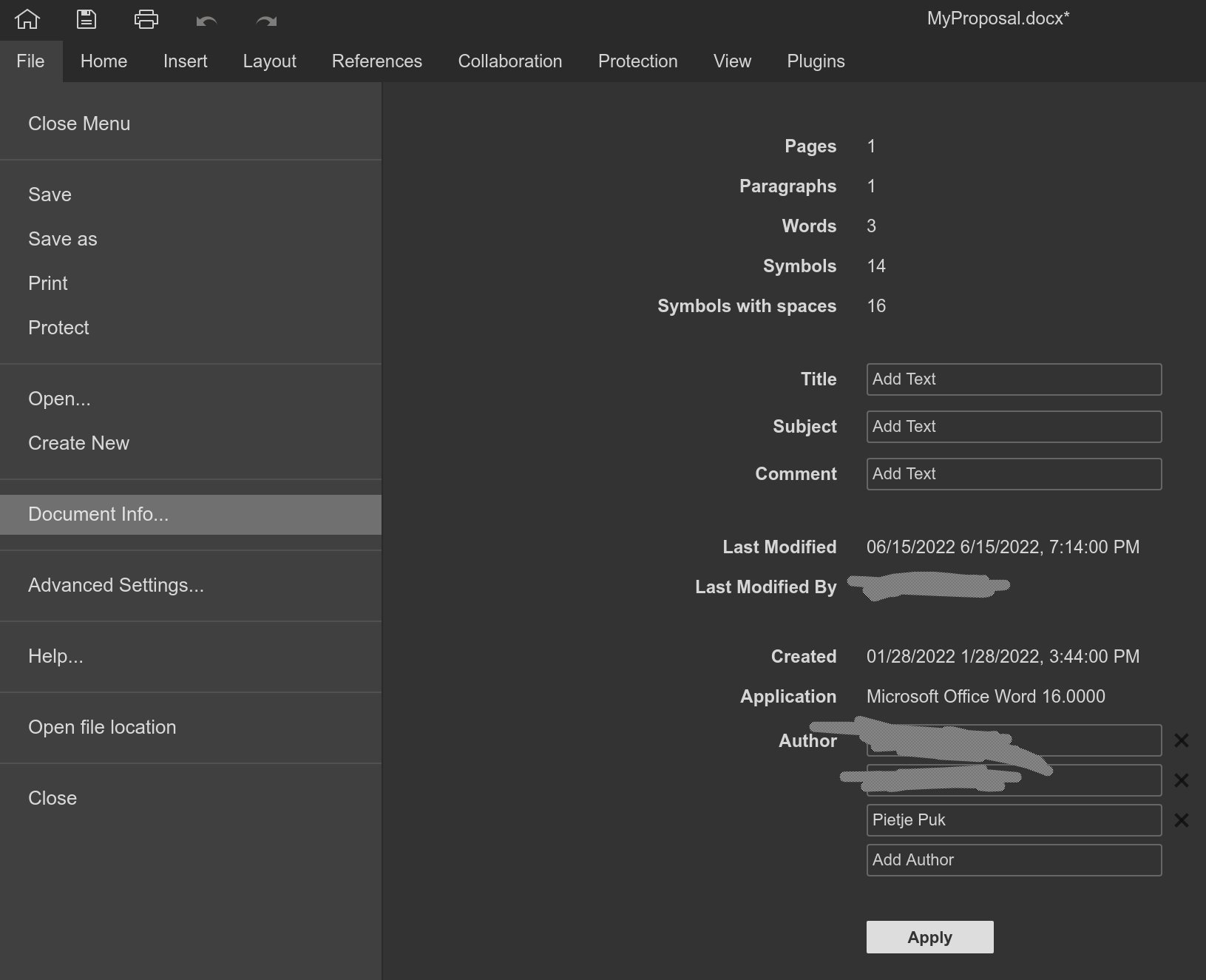
Task: Click the Title Add Text field
Action: click(1013, 379)
